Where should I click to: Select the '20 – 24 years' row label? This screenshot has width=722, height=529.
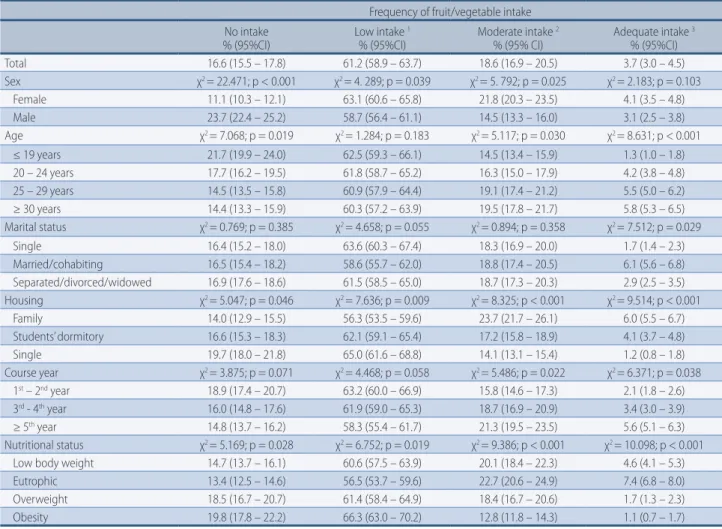click(x=43, y=173)
